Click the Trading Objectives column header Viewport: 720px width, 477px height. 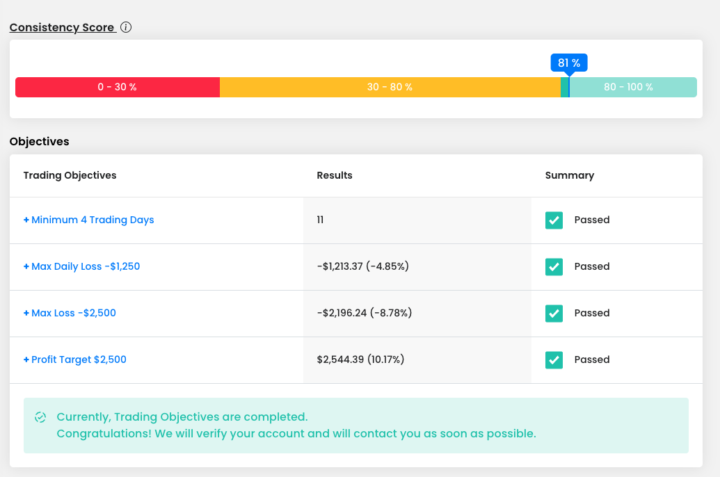click(x=70, y=175)
